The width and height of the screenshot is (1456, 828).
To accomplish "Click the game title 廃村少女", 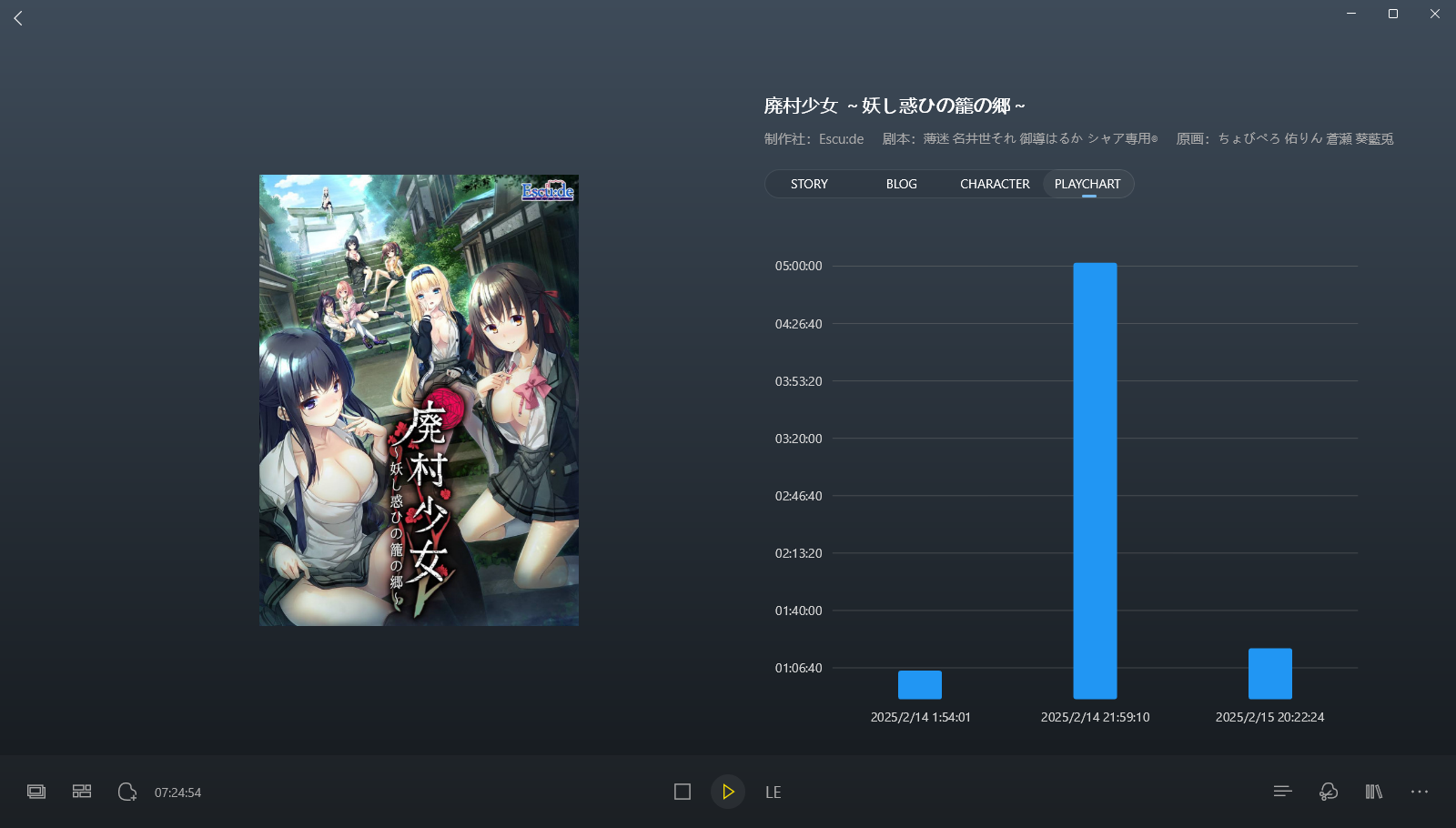I will point(895,106).
